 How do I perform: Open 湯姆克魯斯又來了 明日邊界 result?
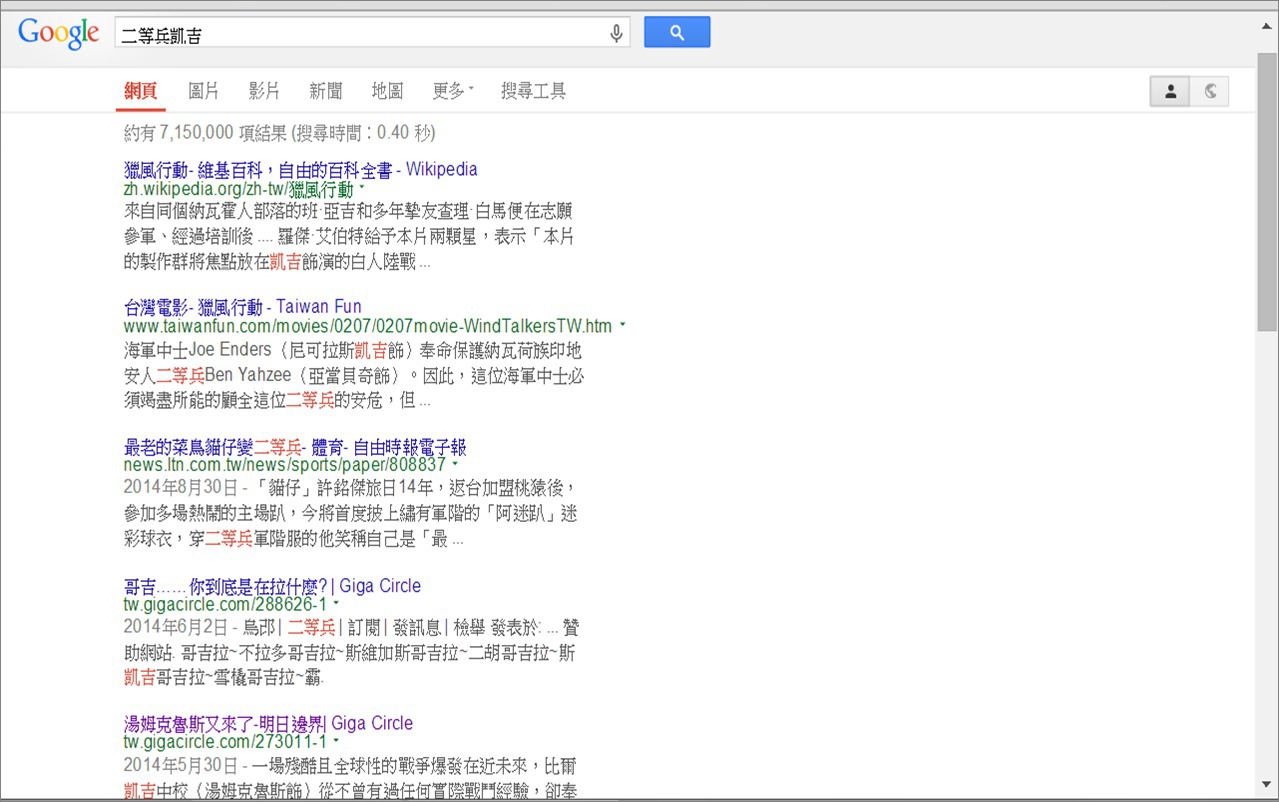(x=268, y=723)
